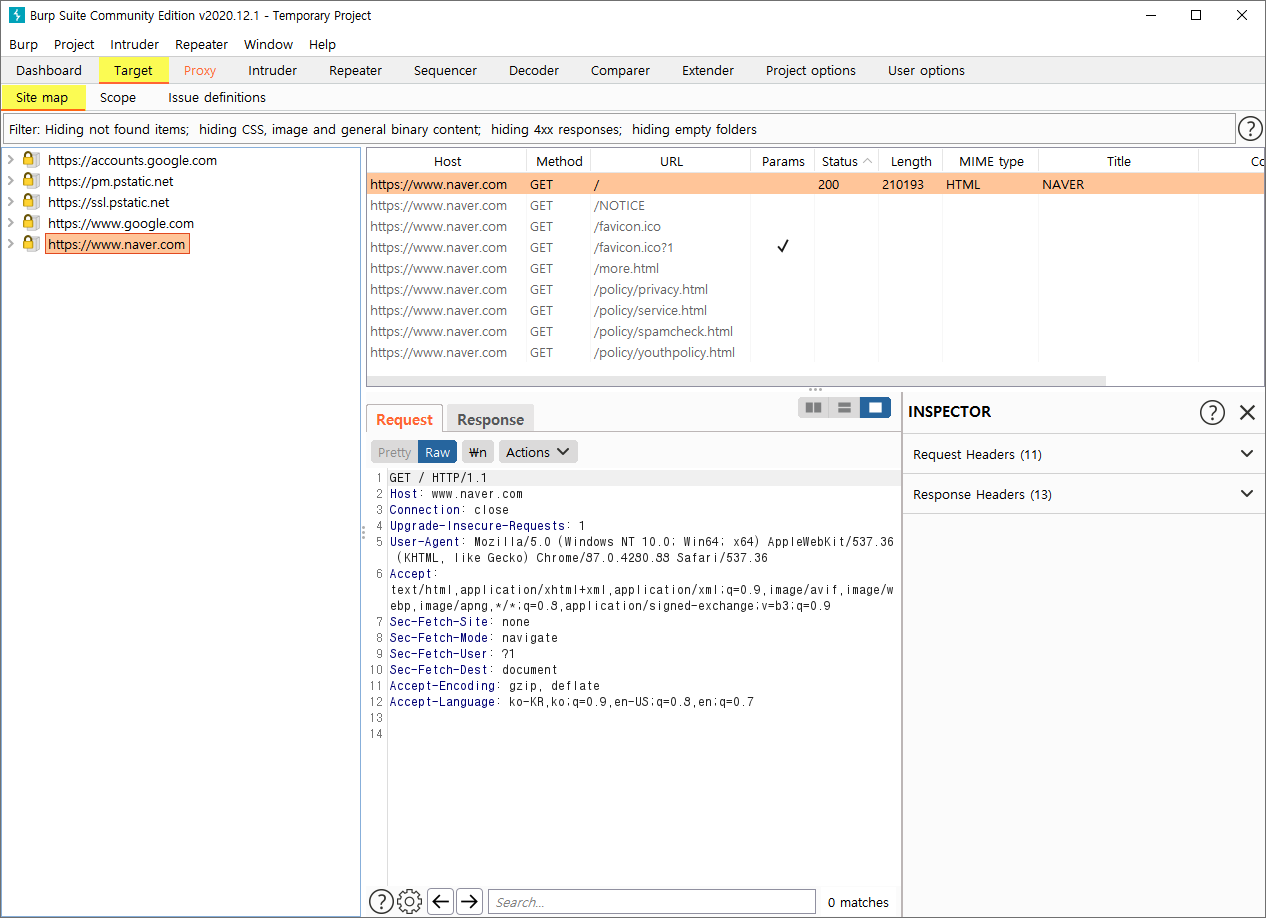Toggle Pretty view of the request
Viewport: 1266px width, 918px height.
(394, 452)
